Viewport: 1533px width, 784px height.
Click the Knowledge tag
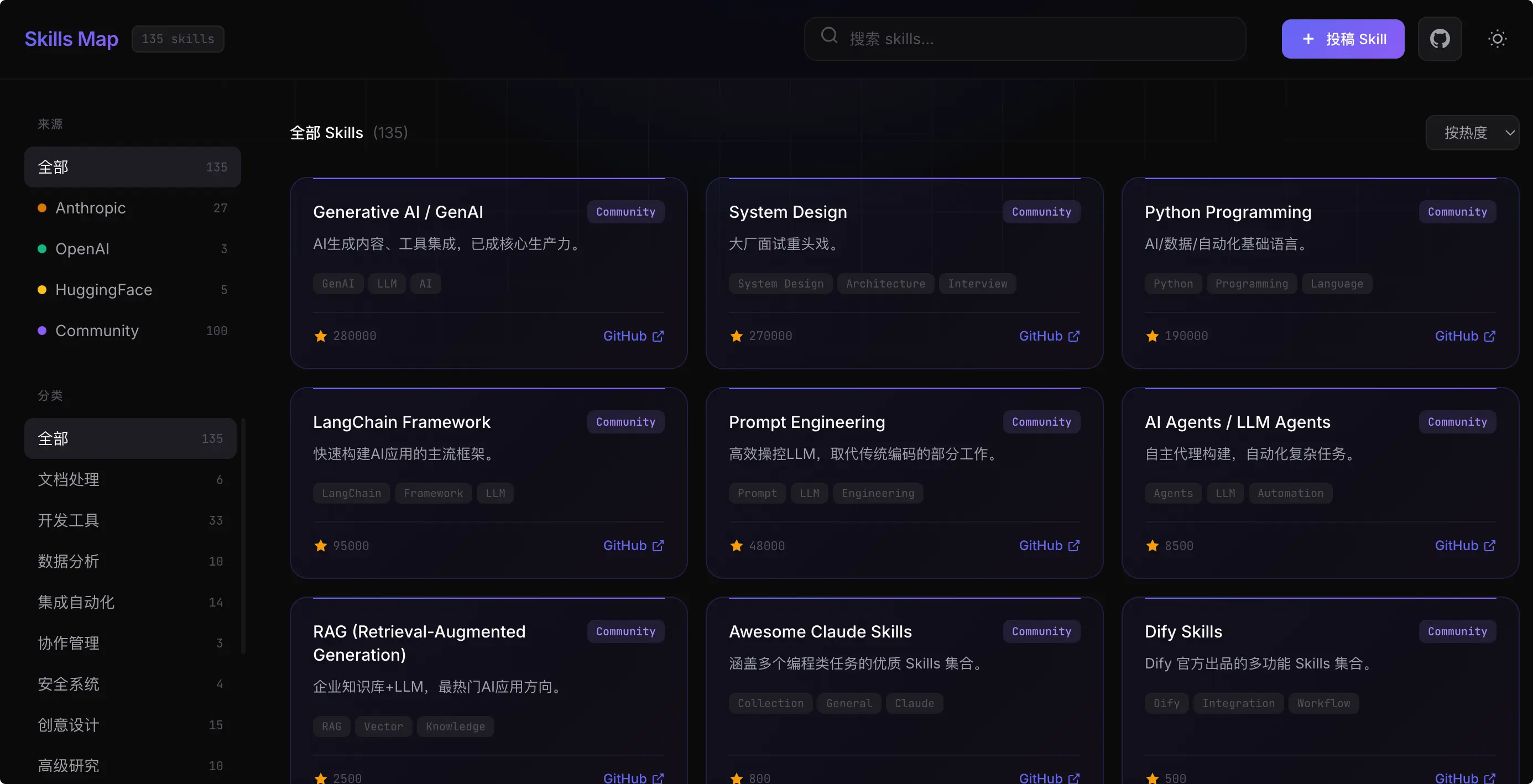point(455,726)
